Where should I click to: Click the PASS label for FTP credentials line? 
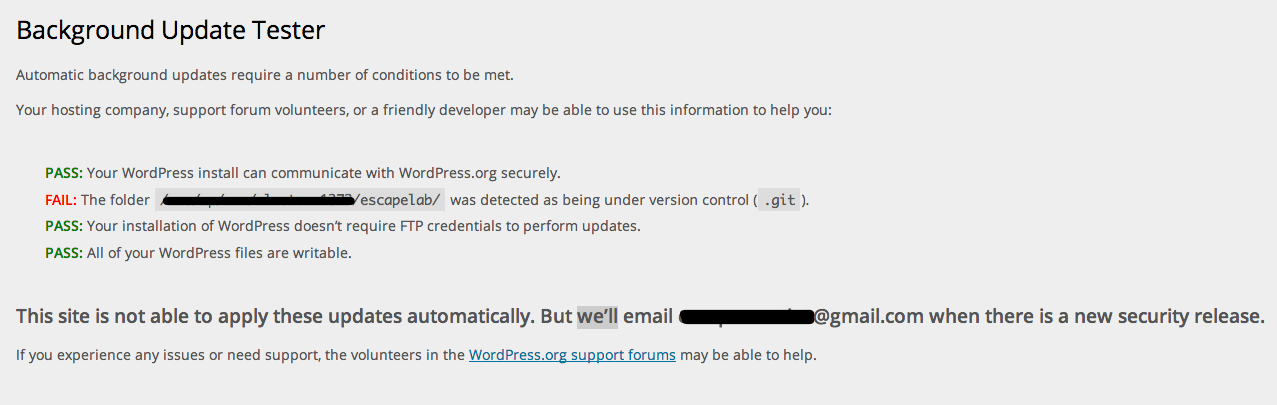click(x=64, y=226)
